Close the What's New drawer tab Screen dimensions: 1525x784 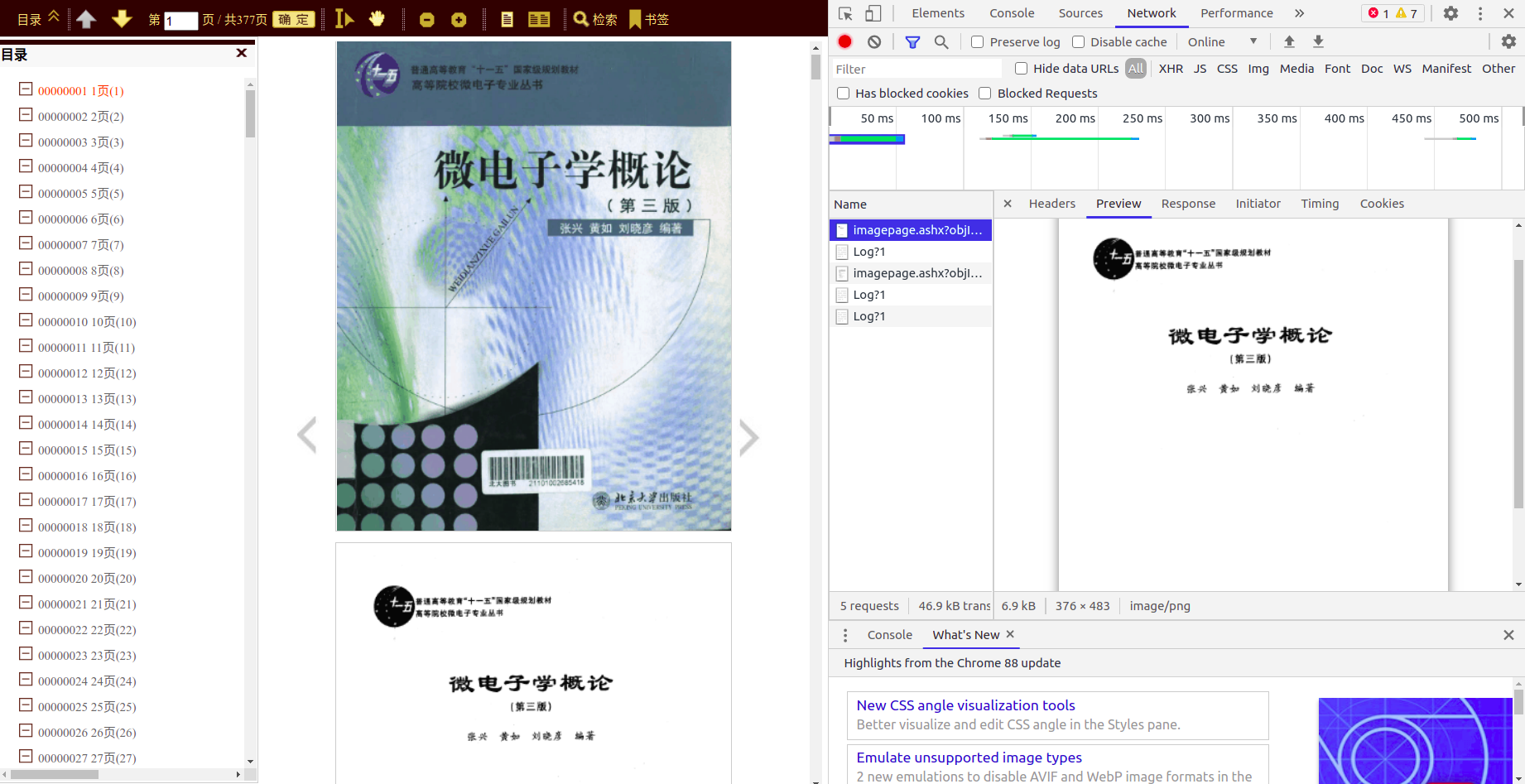[1010, 634]
